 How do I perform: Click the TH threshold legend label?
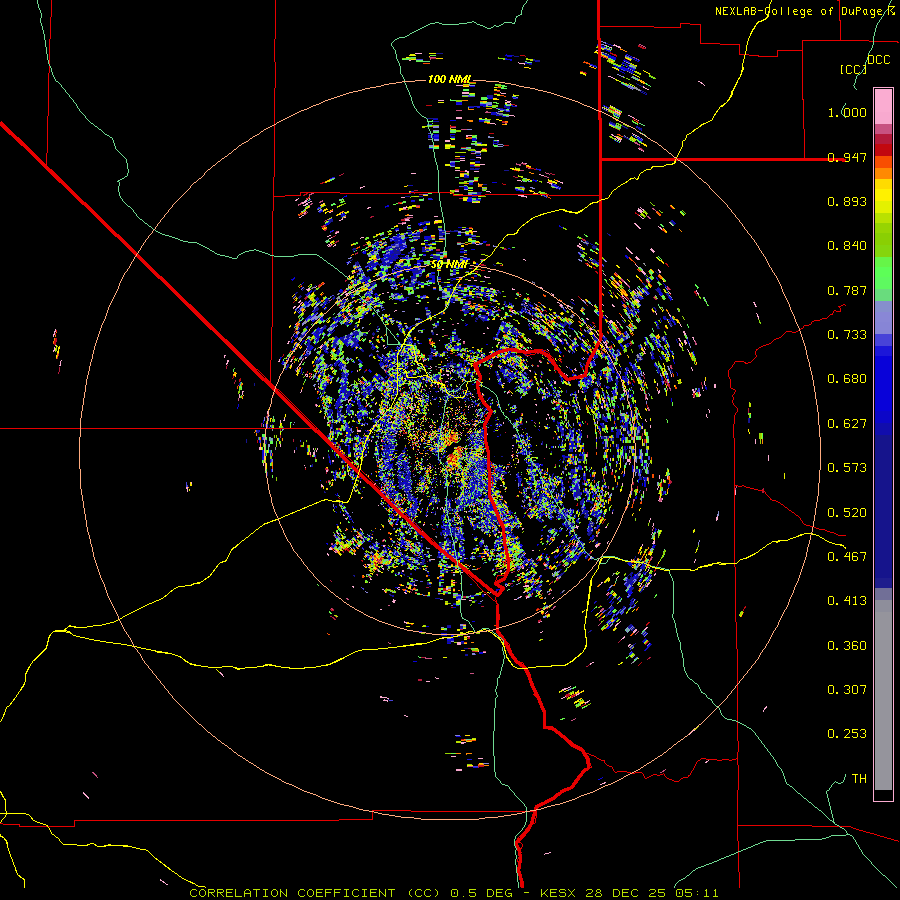[x=859, y=779]
